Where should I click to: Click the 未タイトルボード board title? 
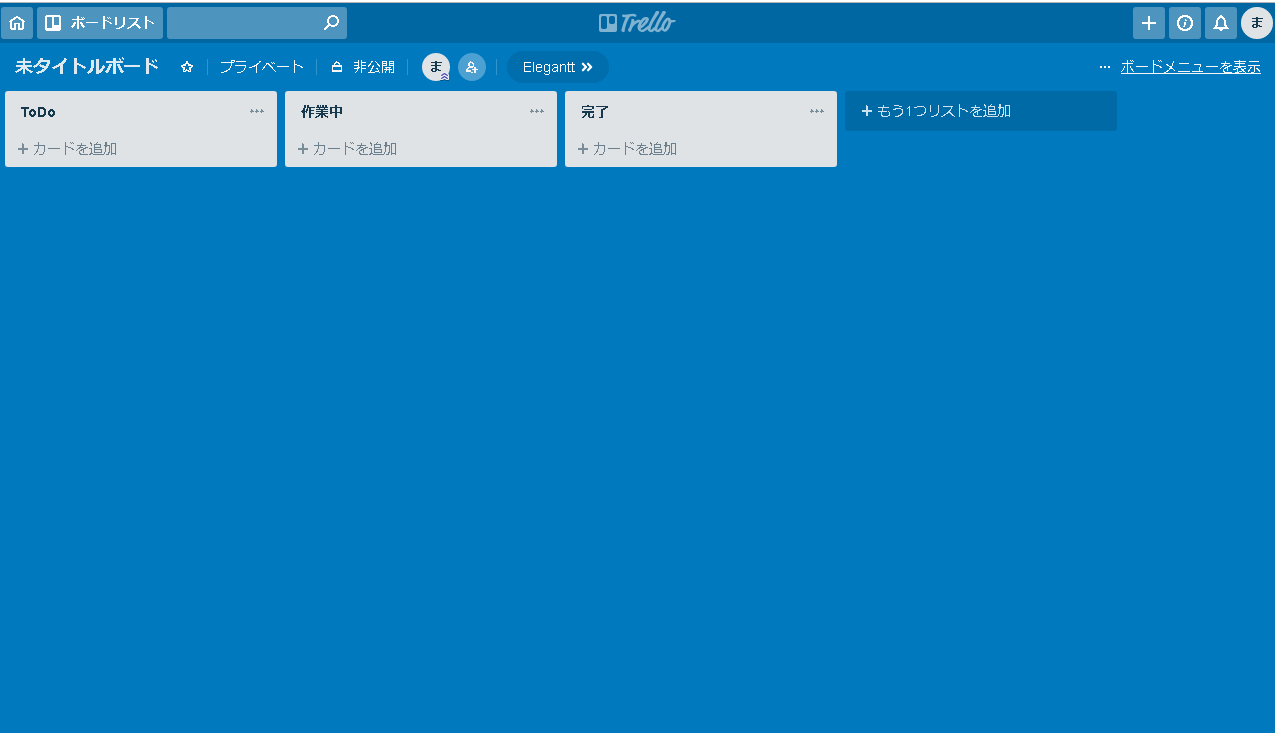tap(87, 67)
